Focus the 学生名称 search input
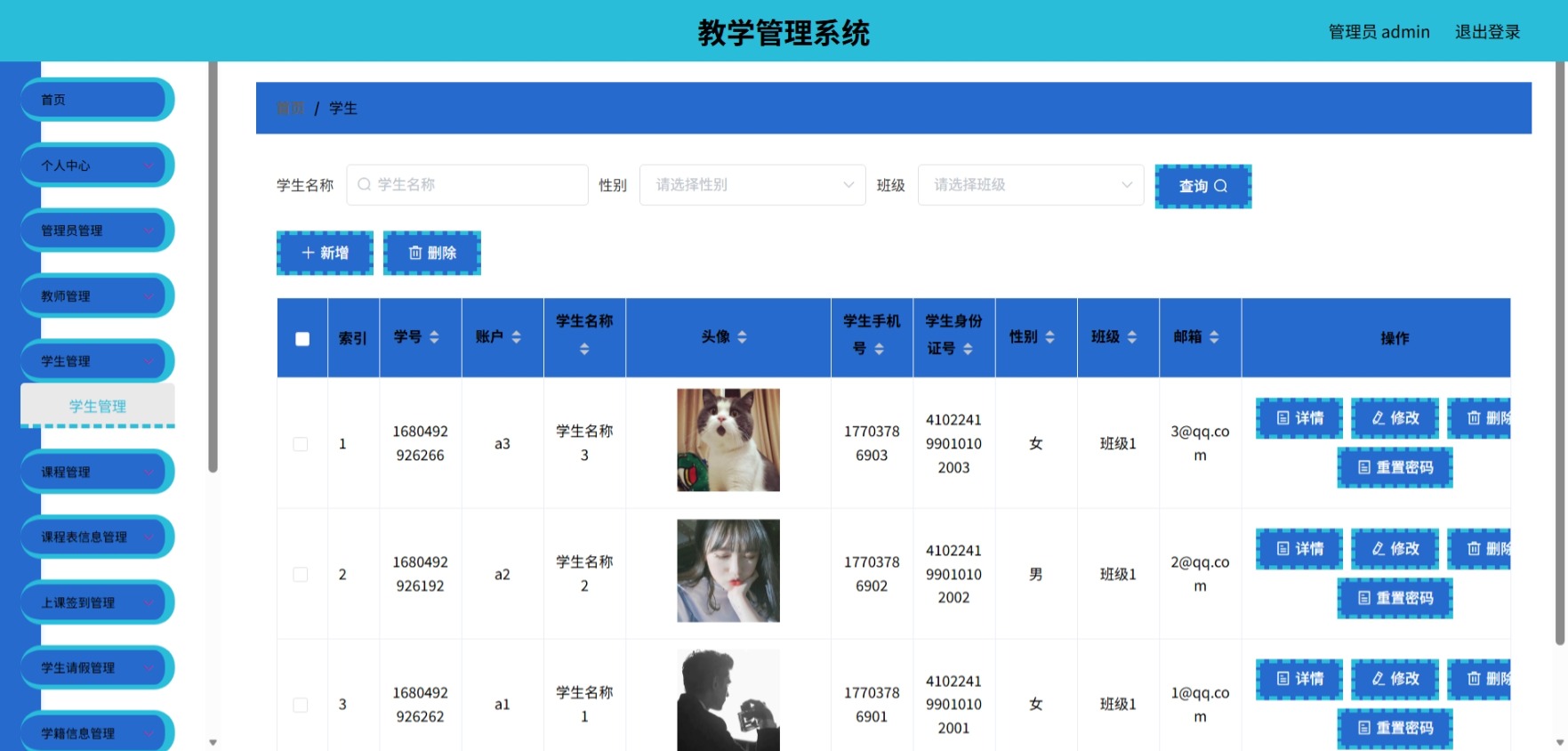The height and width of the screenshot is (751, 1568). tap(467, 184)
